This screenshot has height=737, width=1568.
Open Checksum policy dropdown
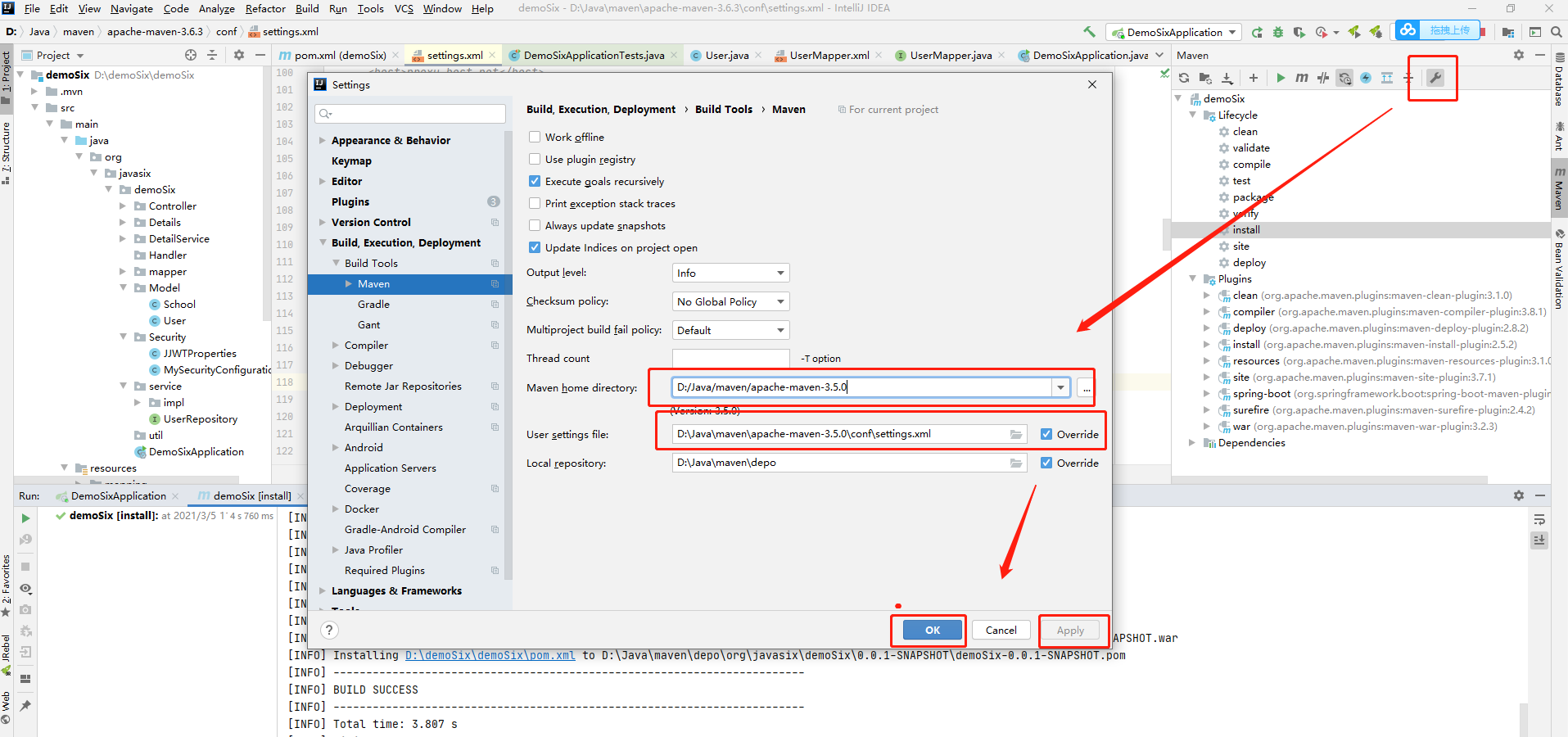pos(730,301)
